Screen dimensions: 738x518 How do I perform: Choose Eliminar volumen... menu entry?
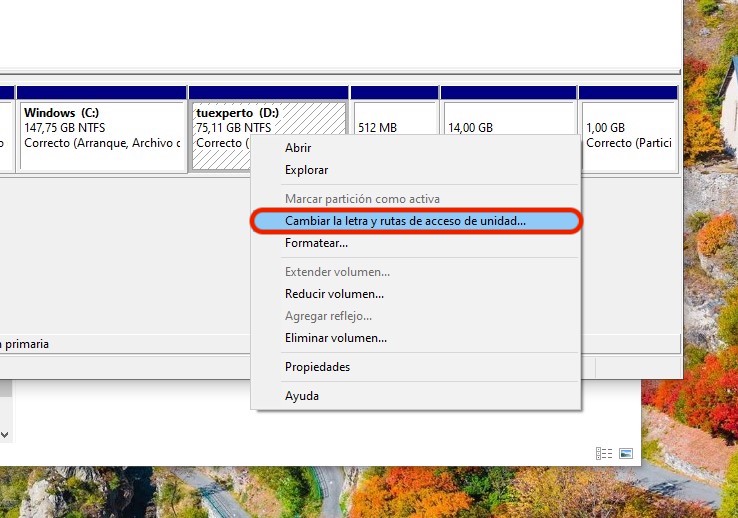point(416,338)
